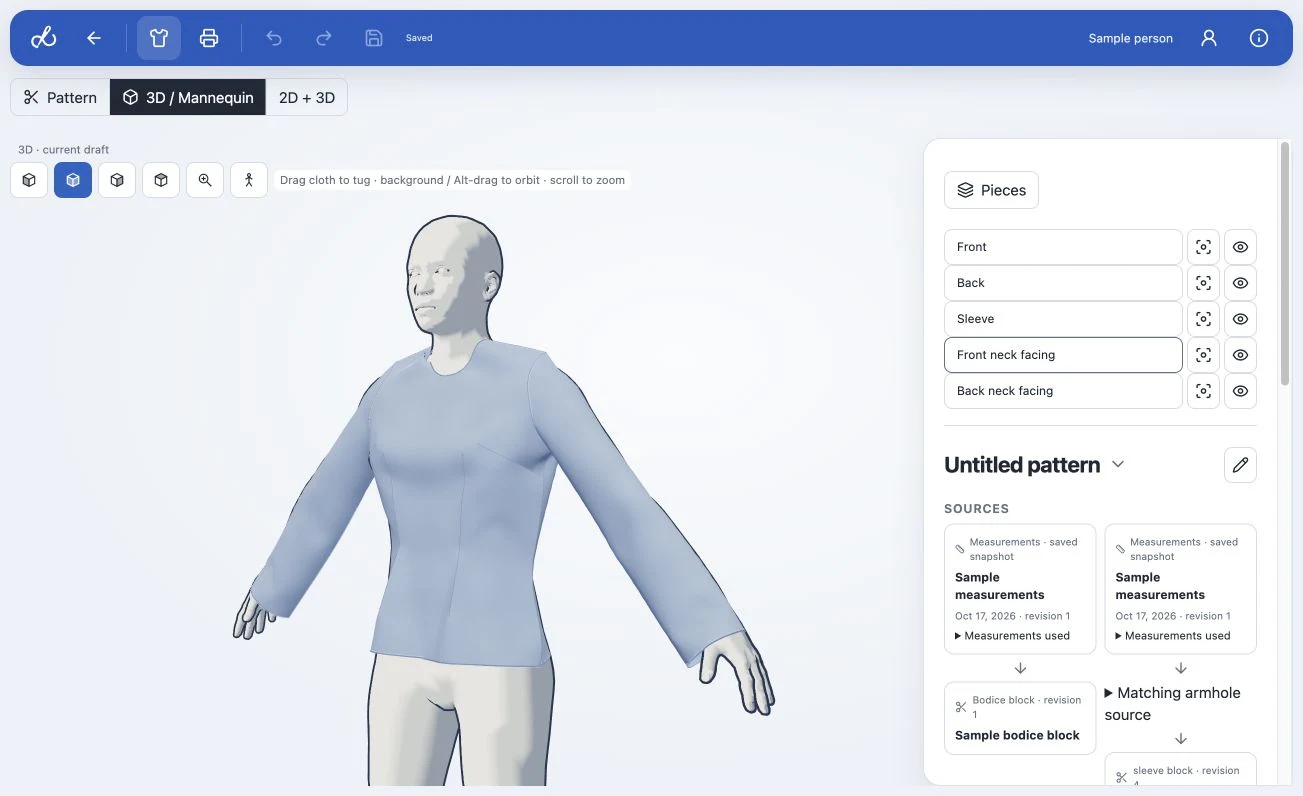Click the app logo in the top bar

[x=44, y=38]
